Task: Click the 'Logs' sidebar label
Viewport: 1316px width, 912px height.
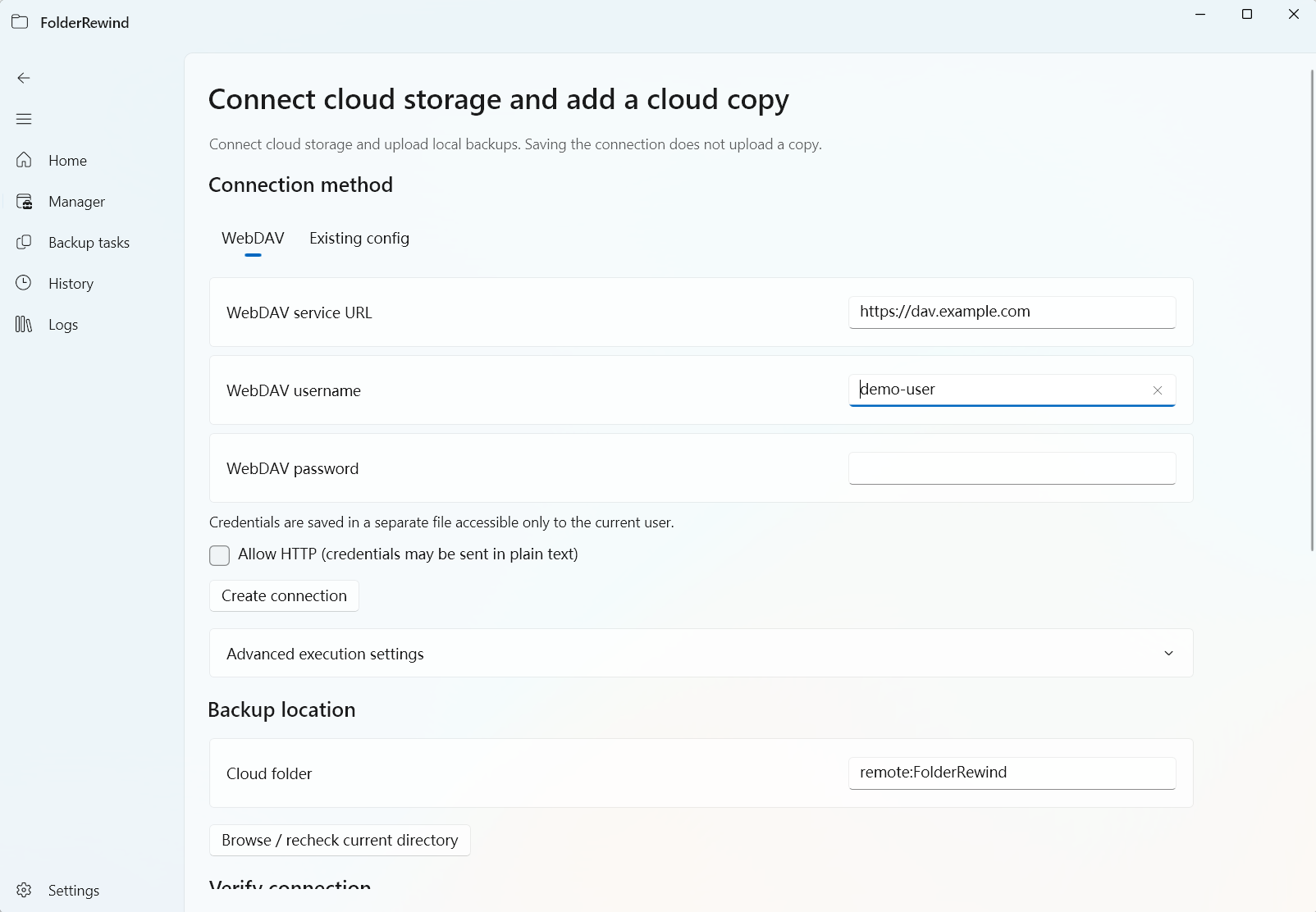Action: [63, 325]
